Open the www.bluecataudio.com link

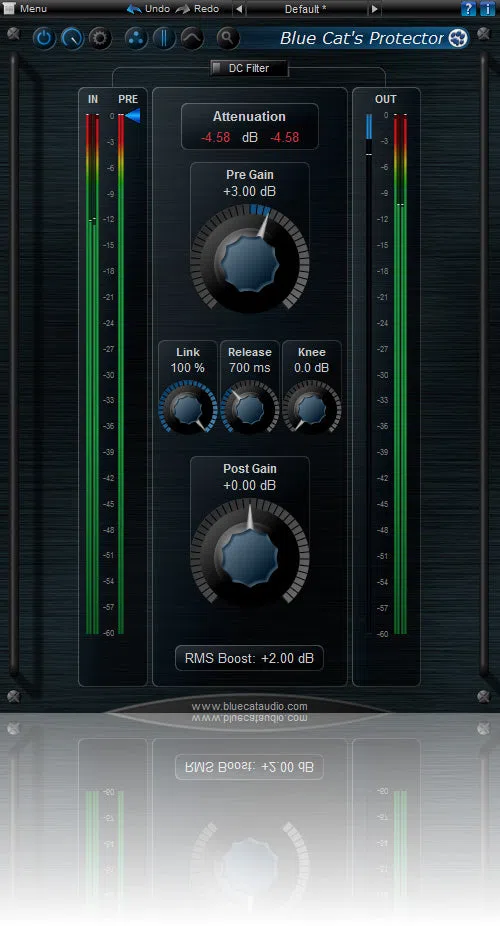(249, 706)
